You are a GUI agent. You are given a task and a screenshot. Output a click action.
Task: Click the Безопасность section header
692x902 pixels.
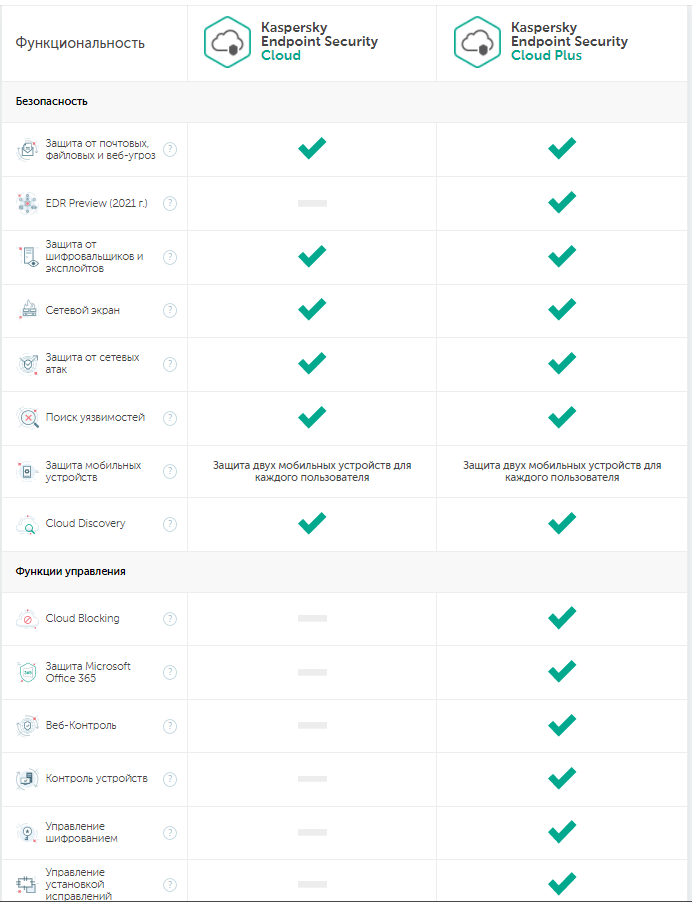click(52, 101)
